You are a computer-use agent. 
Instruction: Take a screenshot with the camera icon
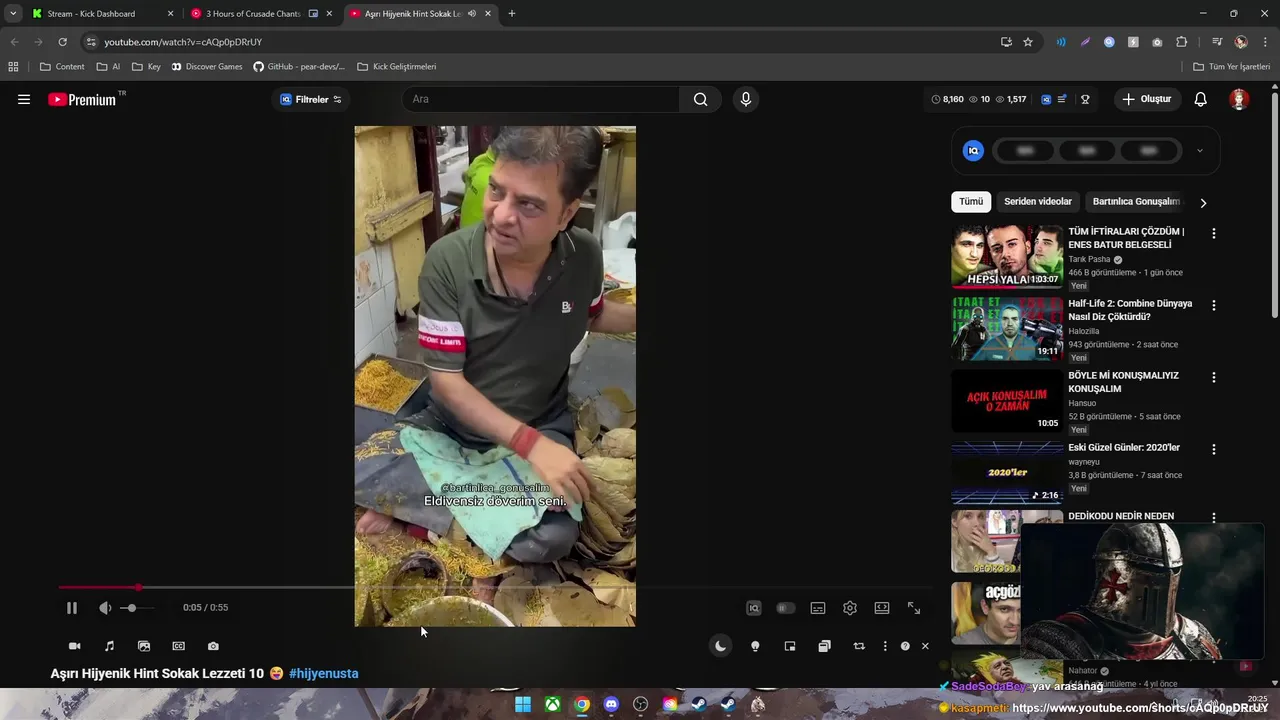213,646
